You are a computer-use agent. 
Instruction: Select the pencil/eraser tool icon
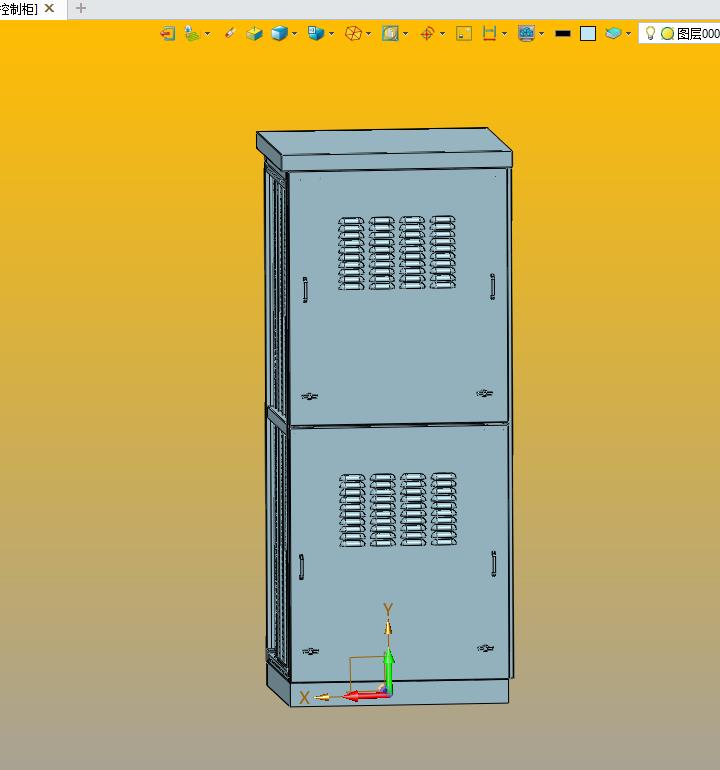pos(230,33)
